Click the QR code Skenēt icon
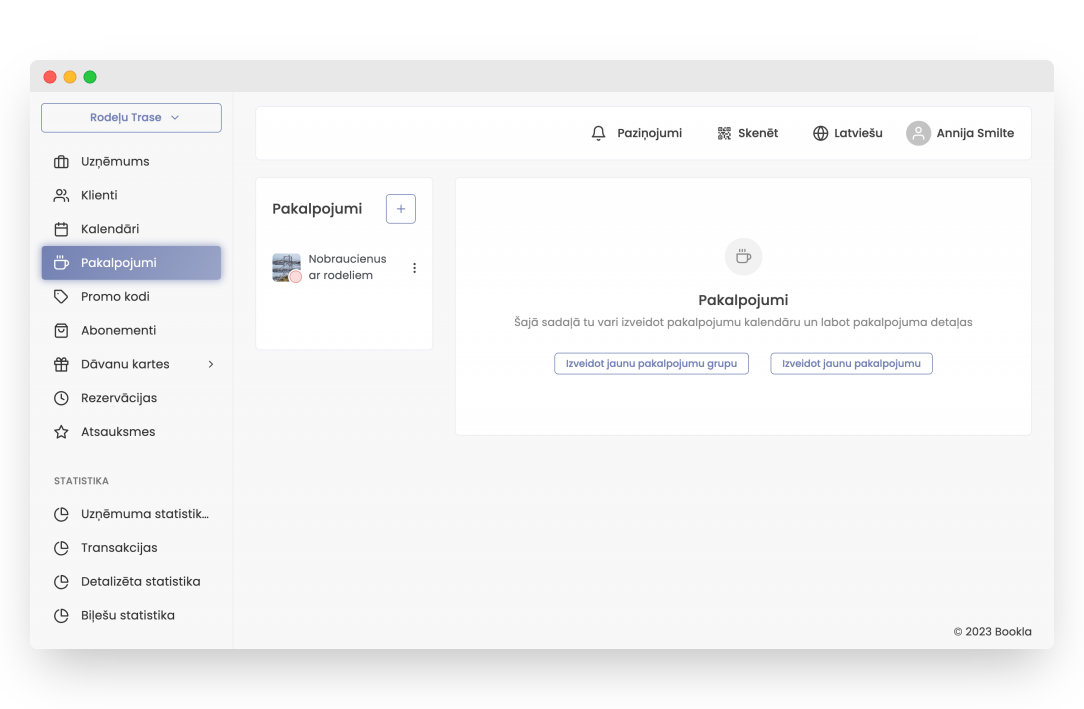This screenshot has width=1084, height=709. [724, 133]
